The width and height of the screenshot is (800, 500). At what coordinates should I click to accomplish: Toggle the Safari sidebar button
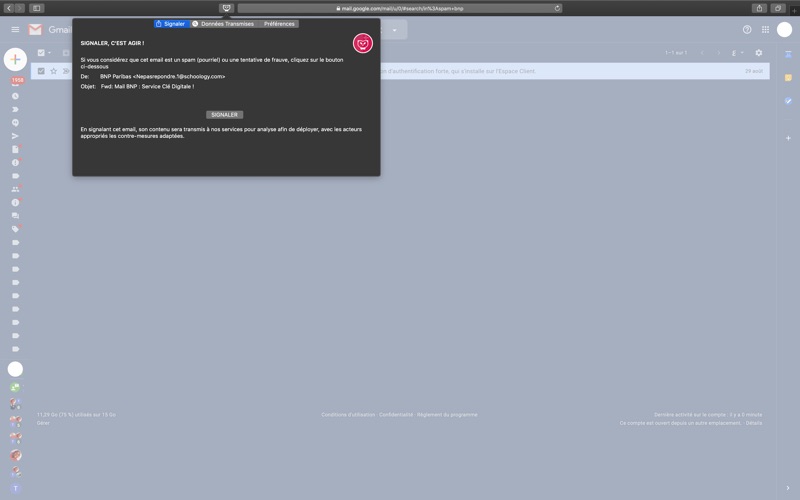pyautogui.click(x=37, y=8)
